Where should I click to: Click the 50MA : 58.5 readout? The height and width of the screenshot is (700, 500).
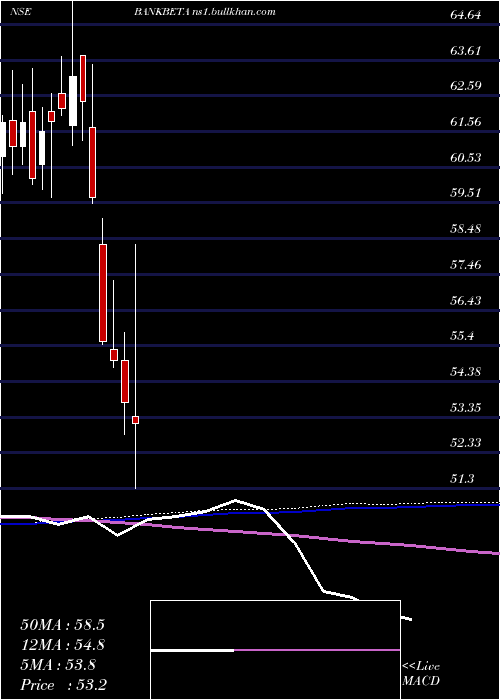[62, 625]
